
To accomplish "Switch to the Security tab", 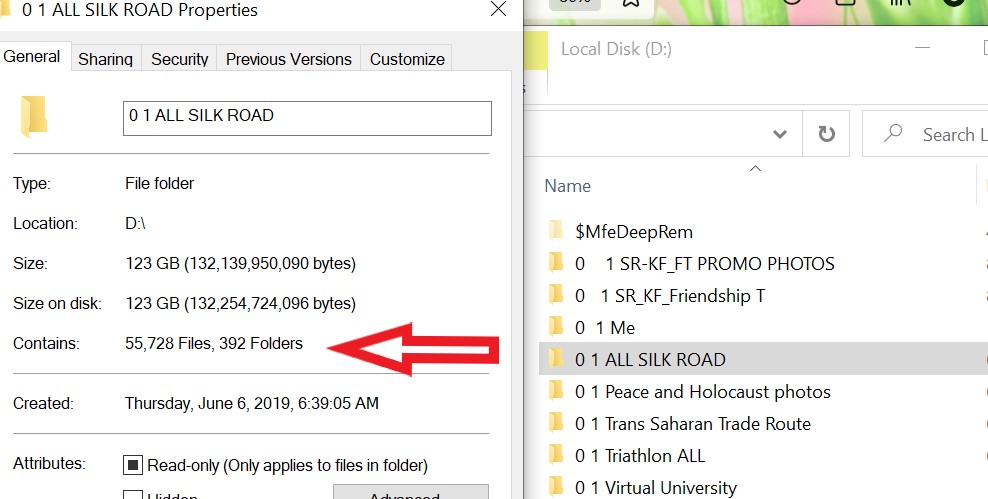I will click(x=179, y=59).
